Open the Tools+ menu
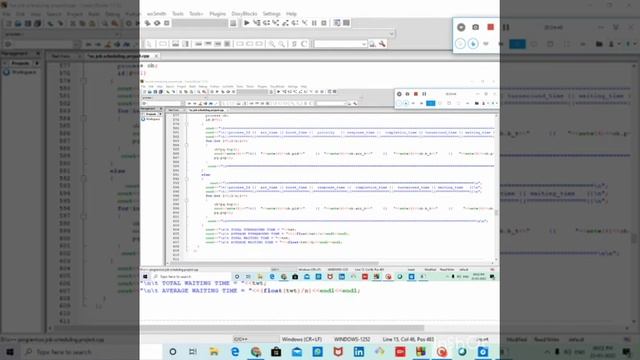The image size is (640, 360). tap(196, 13)
